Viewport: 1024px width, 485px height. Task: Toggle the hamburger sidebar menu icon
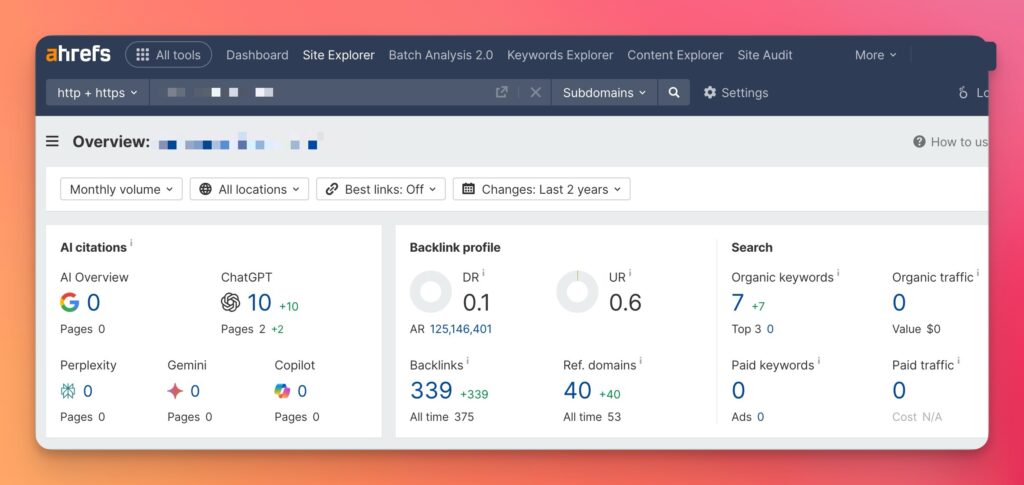53,141
